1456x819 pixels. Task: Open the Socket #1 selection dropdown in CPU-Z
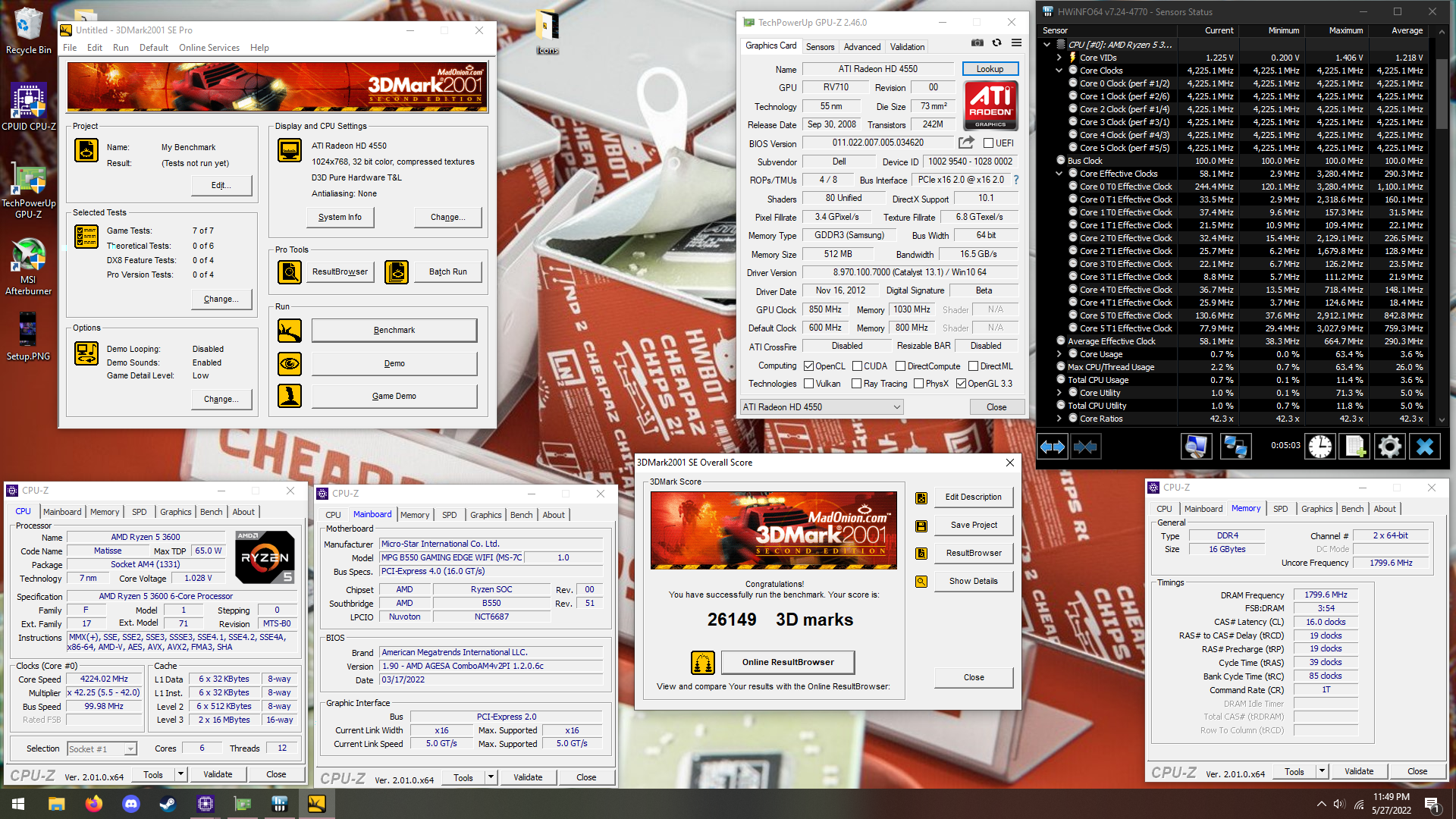tap(102, 749)
